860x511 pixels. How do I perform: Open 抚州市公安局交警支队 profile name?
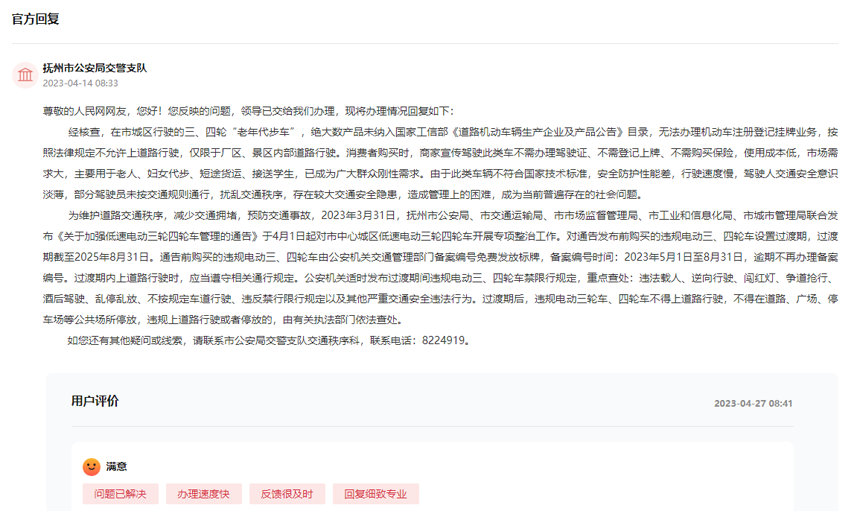tap(95, 68)
